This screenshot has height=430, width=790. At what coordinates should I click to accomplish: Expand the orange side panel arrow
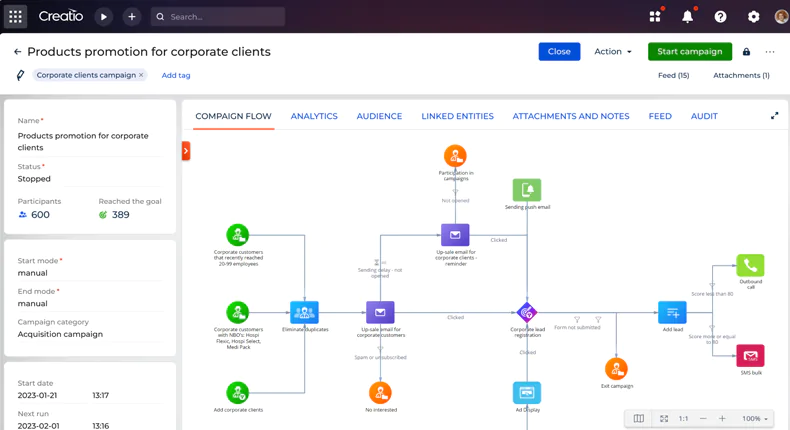(186, 151)
